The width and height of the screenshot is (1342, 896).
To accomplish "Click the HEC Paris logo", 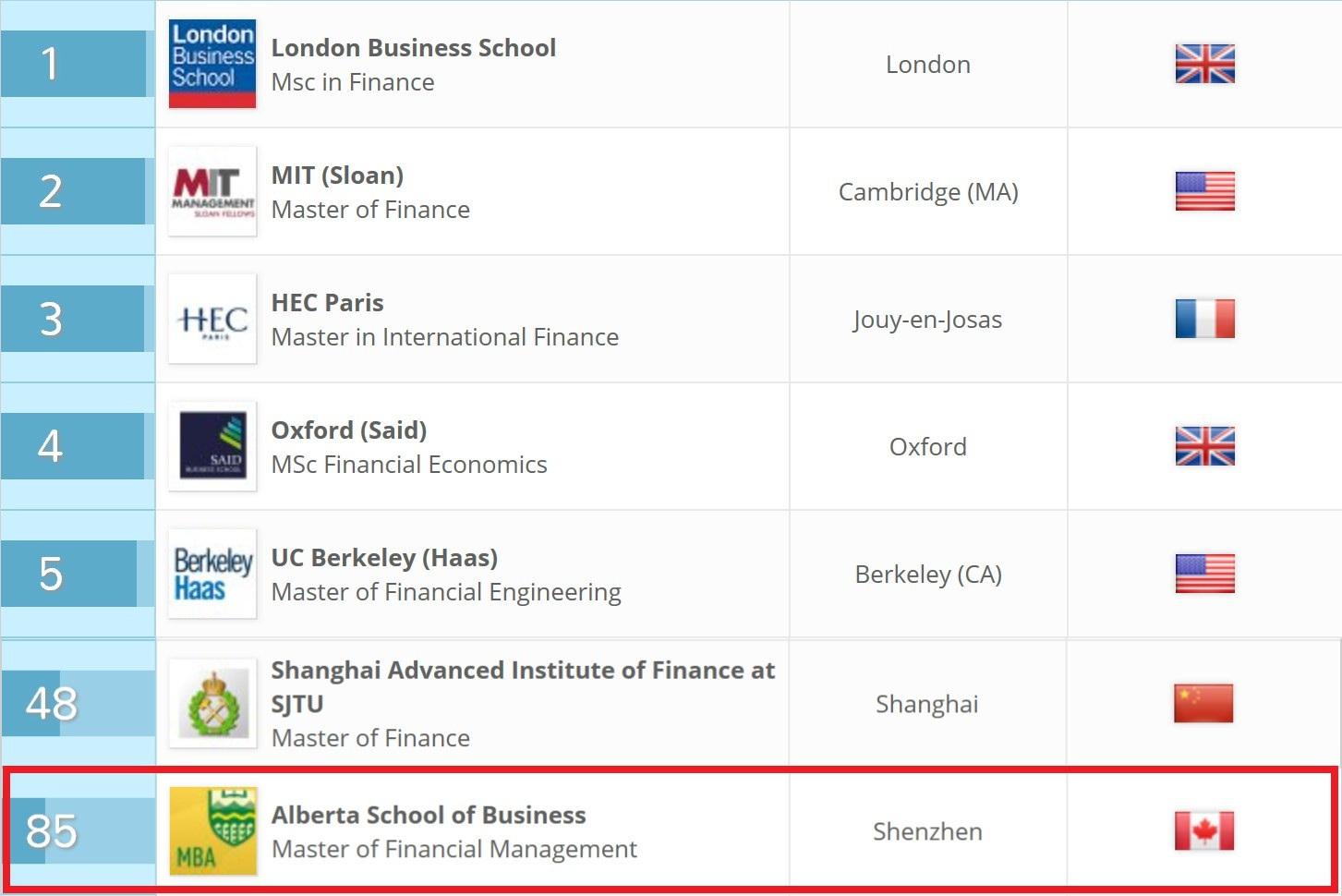I will pyautogui.click(x=212, y=319).
